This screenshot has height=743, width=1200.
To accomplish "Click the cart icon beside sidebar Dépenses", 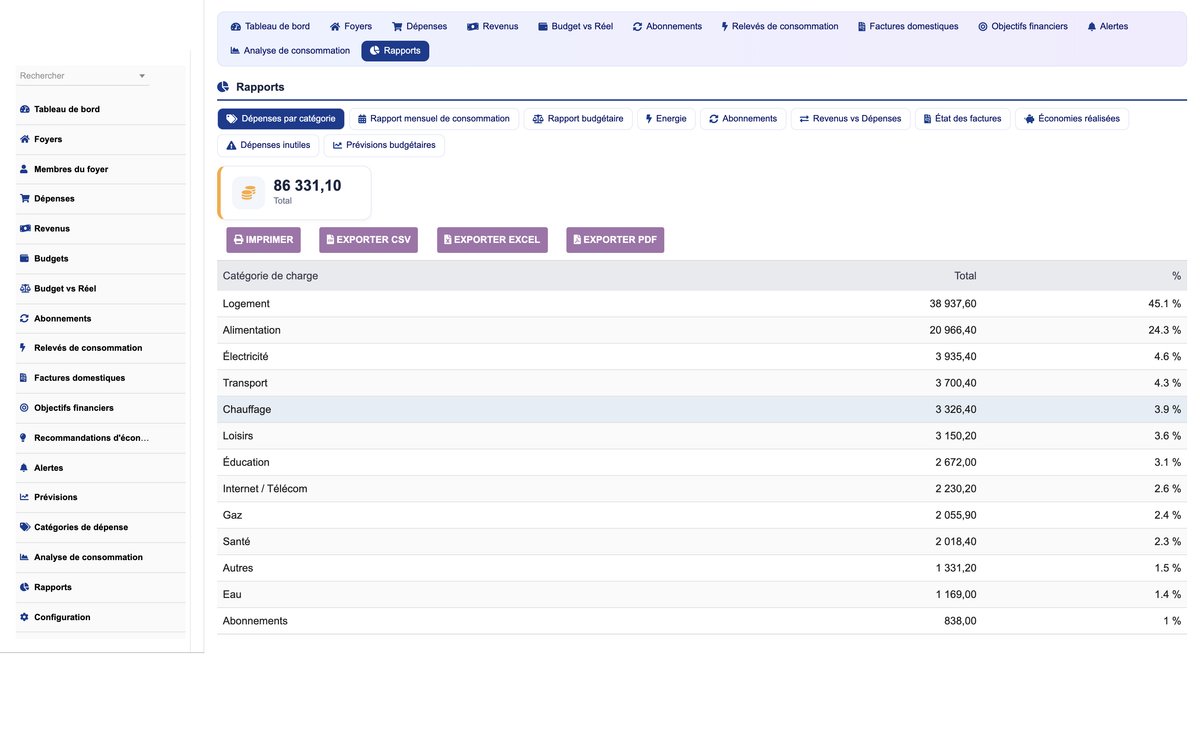I will [24, 198].
